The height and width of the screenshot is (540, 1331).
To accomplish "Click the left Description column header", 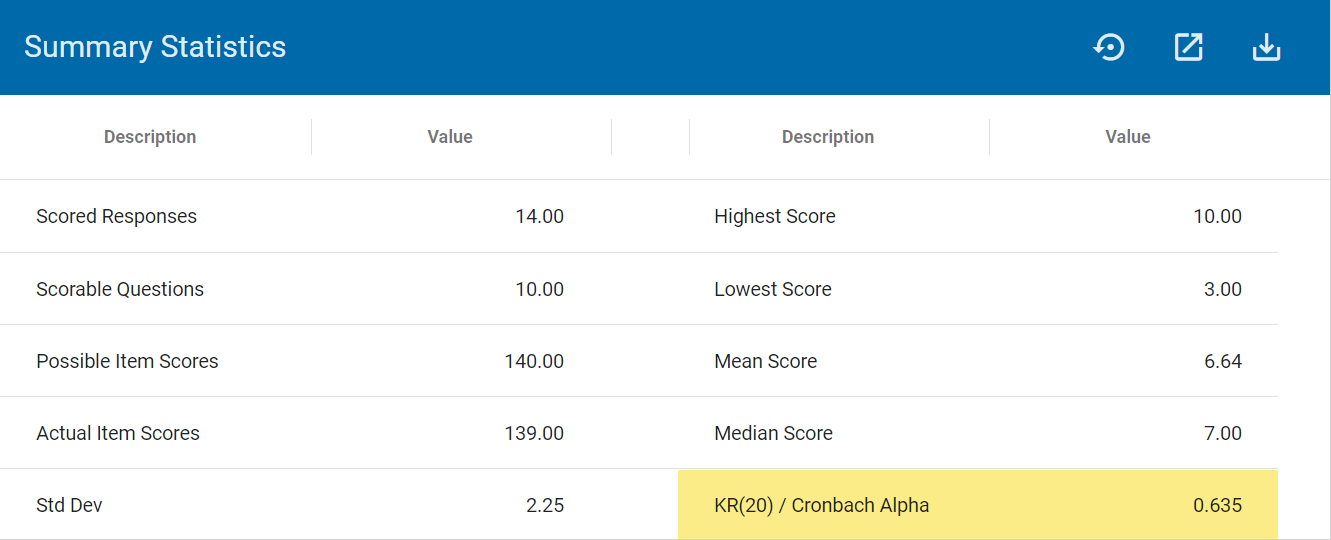I will click(150, 137).
